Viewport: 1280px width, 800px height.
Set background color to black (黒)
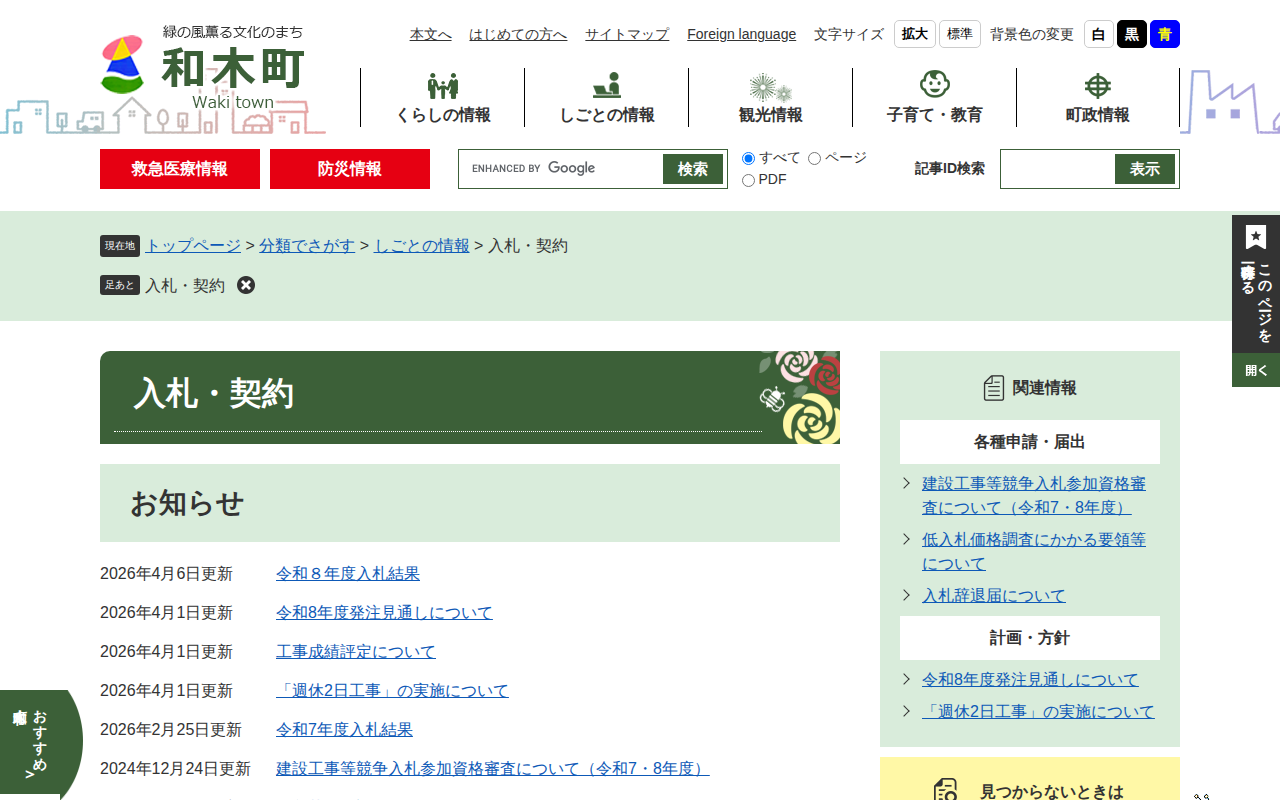coord(1132,34)
